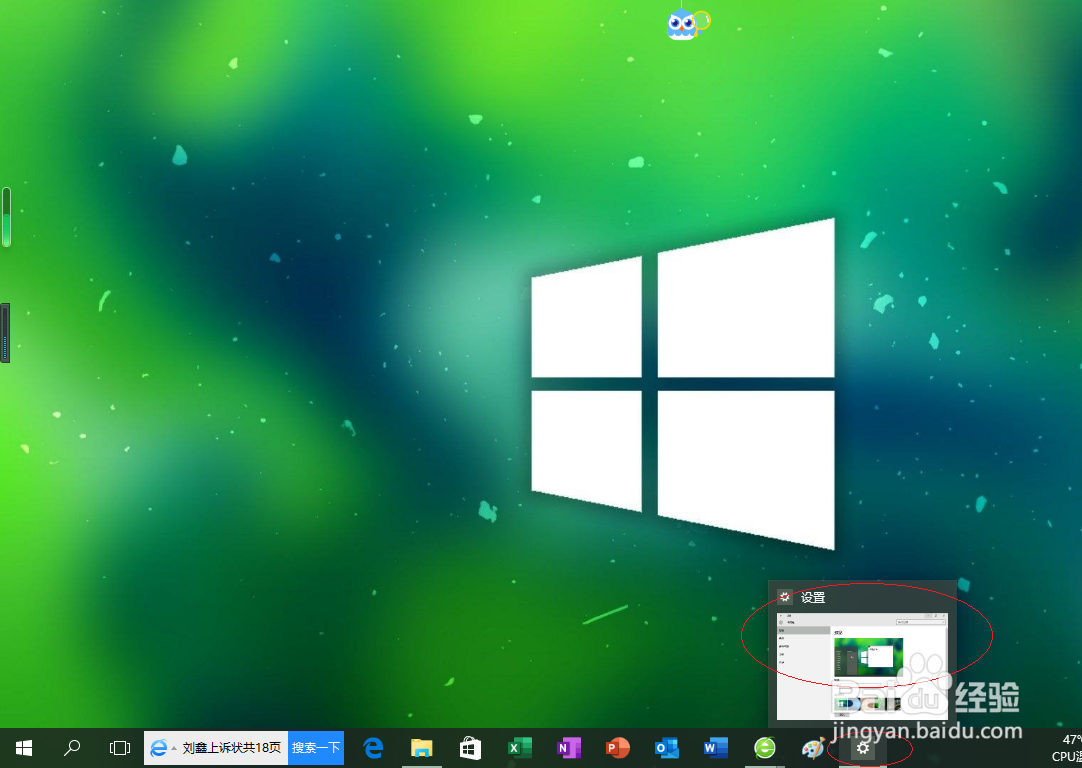Click the taskbar search text field
Image resolution: width=1082 pixels, height=768 pixels.
[231, 748]
